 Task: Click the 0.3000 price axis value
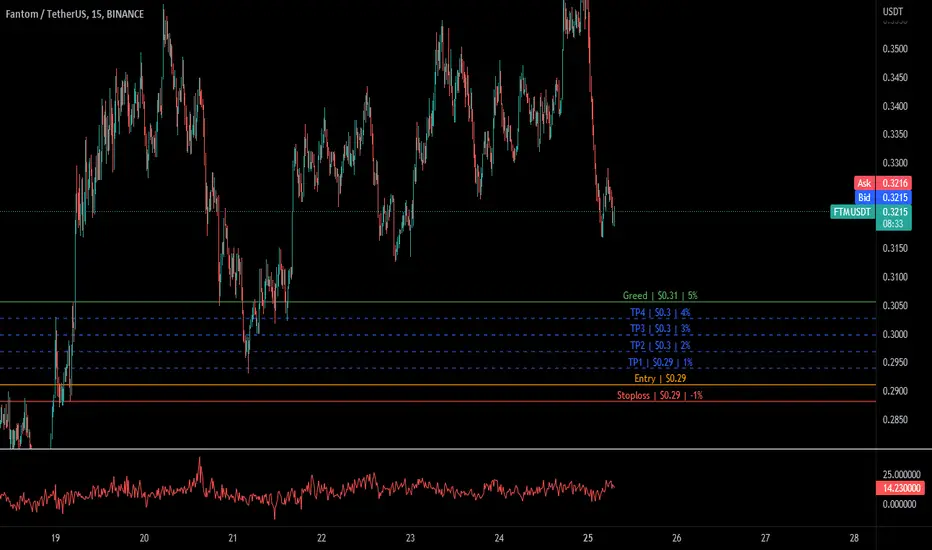pyautogui.click(x=895, y=334)
